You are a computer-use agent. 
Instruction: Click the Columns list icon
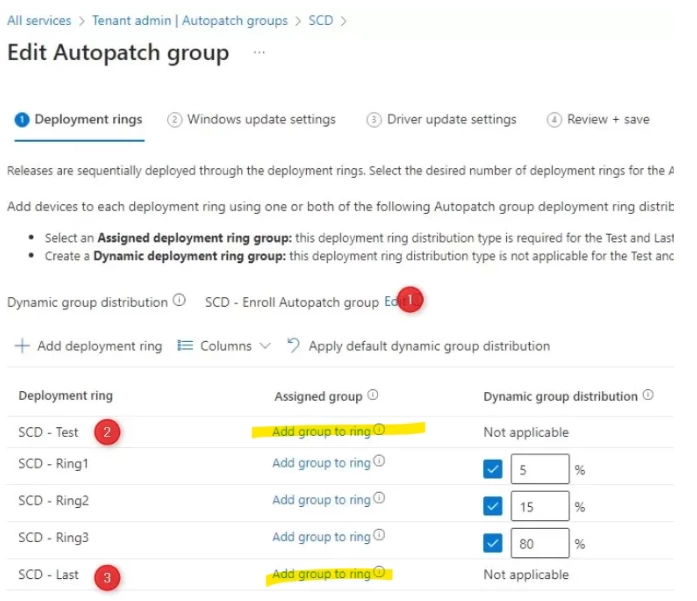(x=185, y=345)
